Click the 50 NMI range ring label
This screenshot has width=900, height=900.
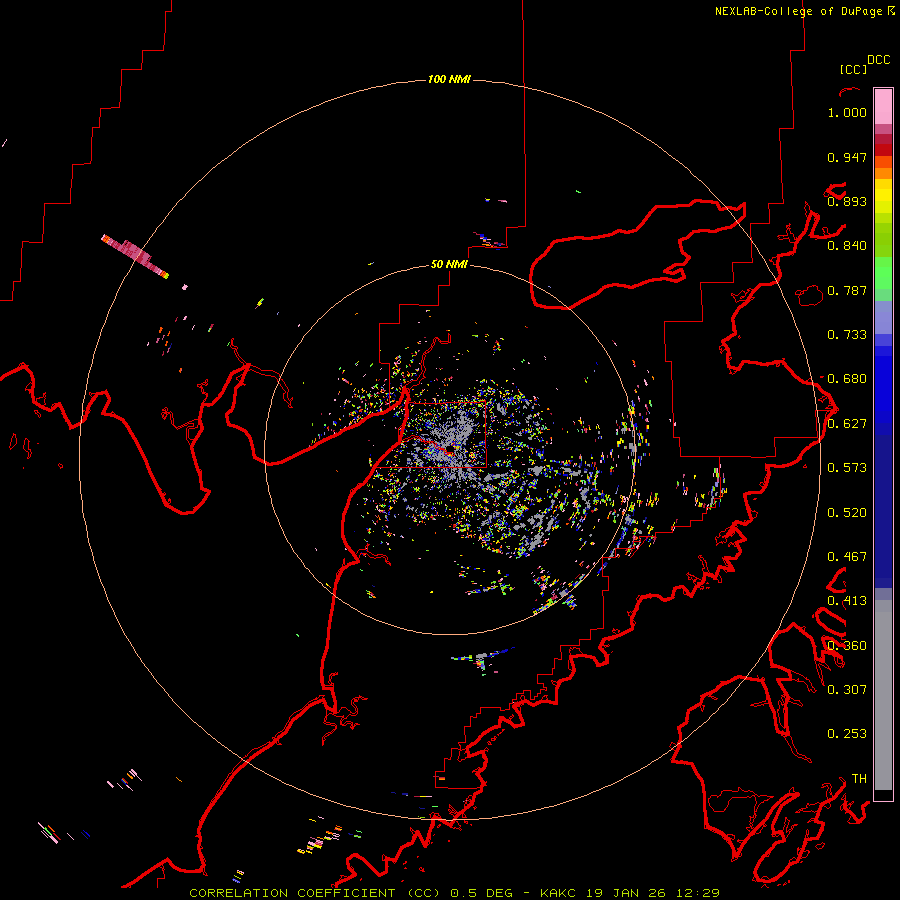pyautogui.click(x=449, y=265)
